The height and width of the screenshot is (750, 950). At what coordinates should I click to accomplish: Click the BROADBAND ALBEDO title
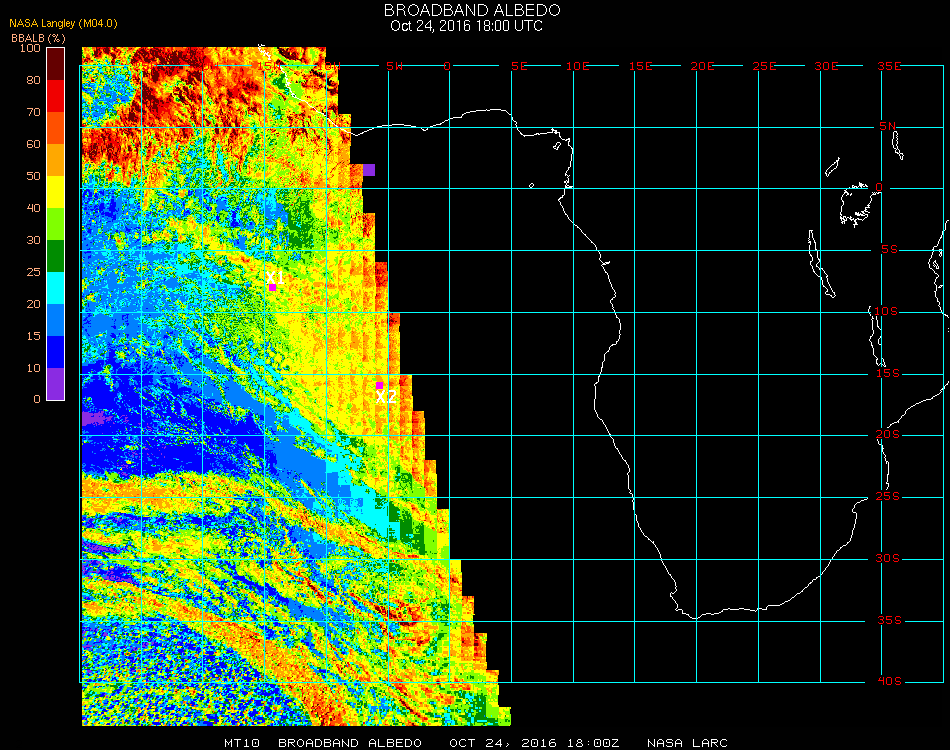tap(472, 10)
